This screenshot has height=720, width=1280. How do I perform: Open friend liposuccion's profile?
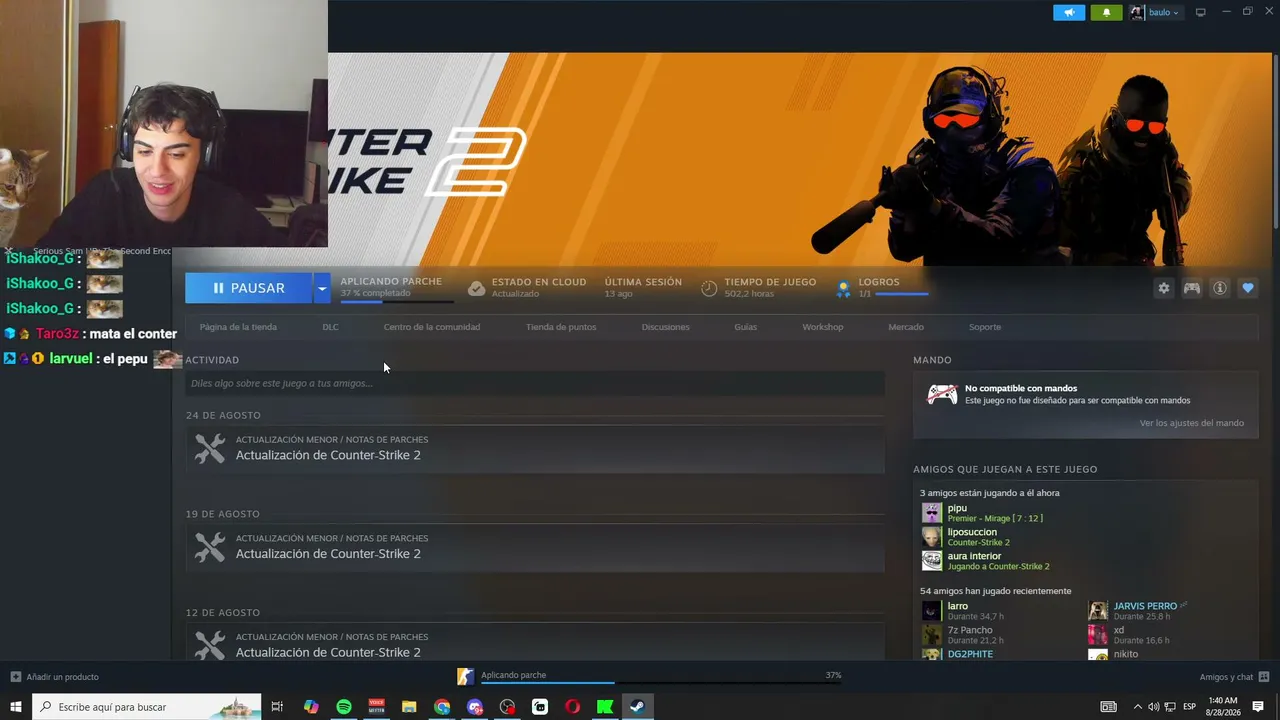click(972, 532)
